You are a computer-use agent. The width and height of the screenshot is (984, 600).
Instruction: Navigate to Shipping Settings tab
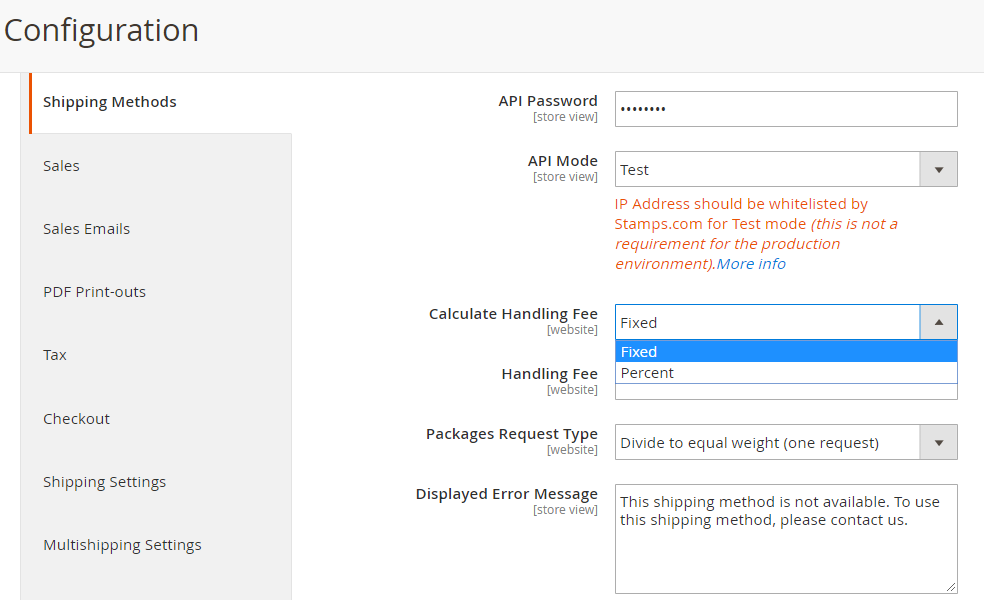click(104, 482)
